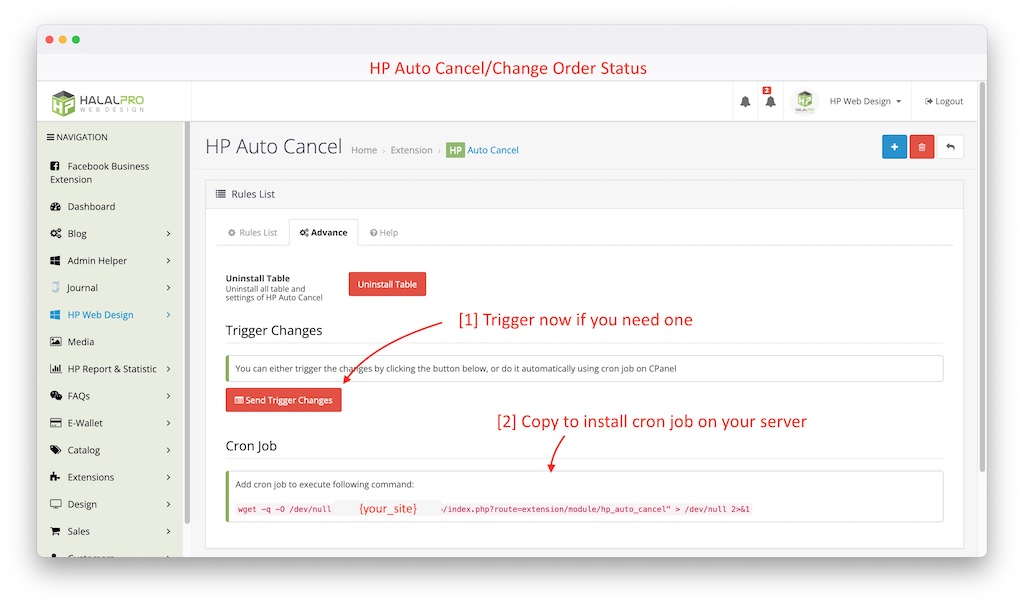Click the notifications bell with 2 alerts

(x=768, y=100)
